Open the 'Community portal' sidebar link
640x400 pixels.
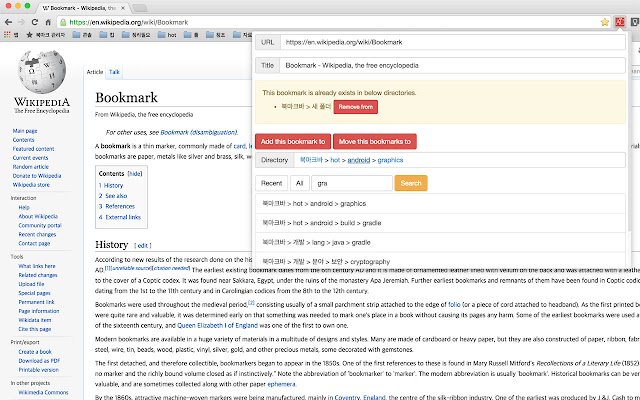pos(40,225)
